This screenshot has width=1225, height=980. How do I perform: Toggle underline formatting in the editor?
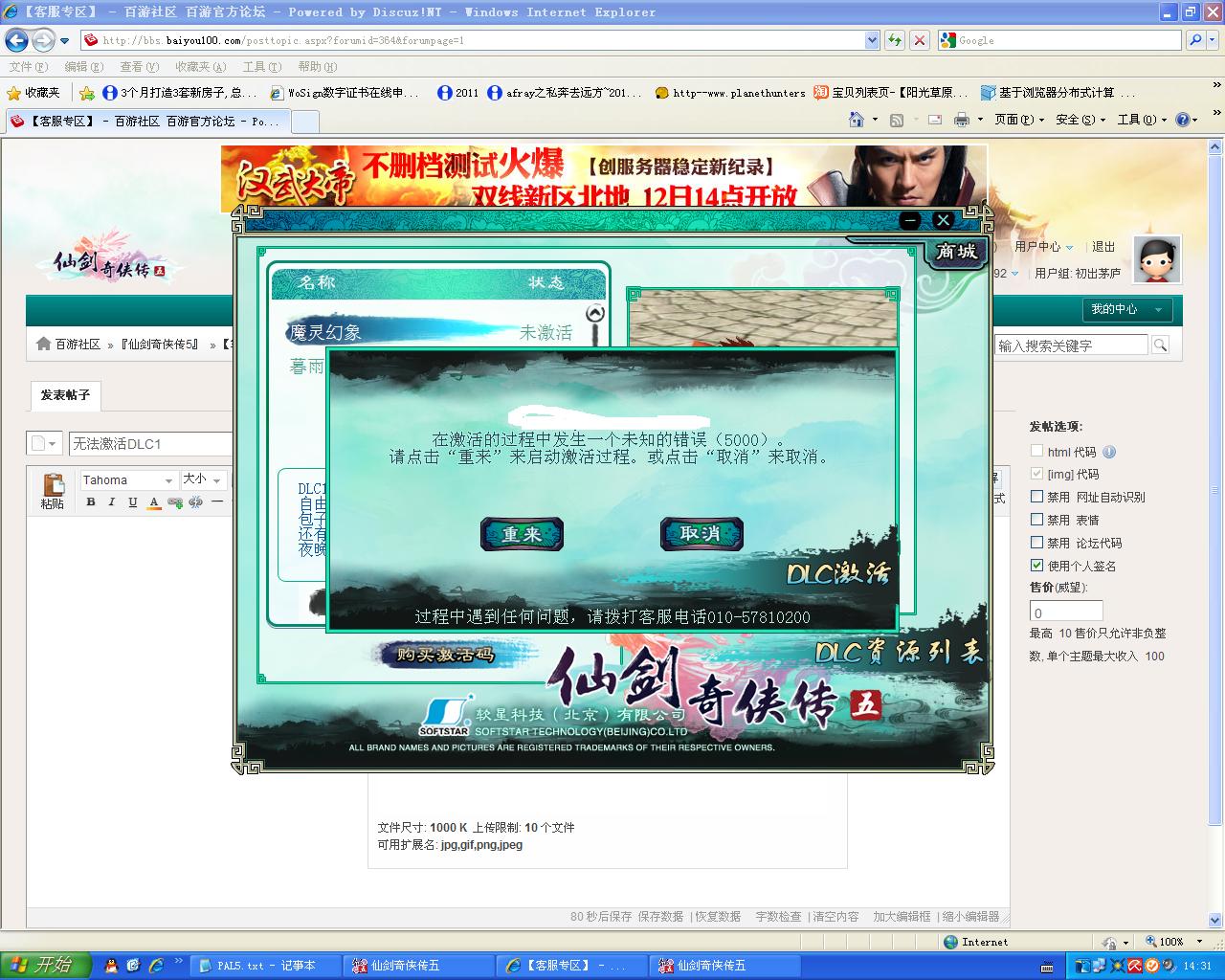click(x=132, y=502)
